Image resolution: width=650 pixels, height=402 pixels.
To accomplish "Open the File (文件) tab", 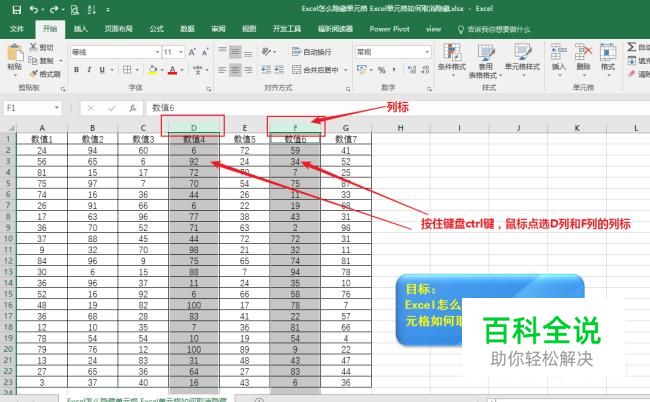I will [17, 29].
